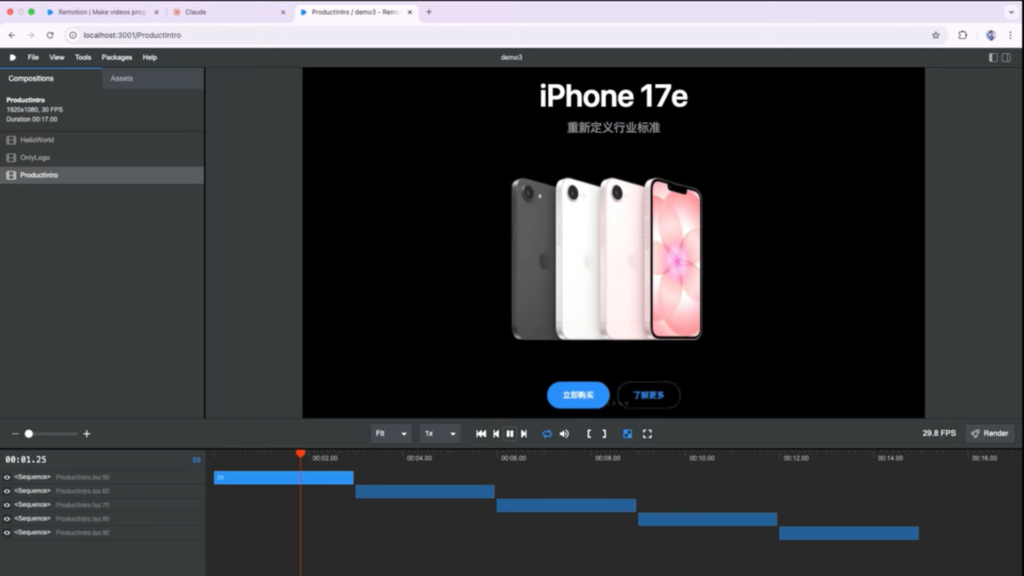Viewport: 1024px width, 576px height.
Task: Open the browser three-dot menu
Action: tap(1010, 35)
